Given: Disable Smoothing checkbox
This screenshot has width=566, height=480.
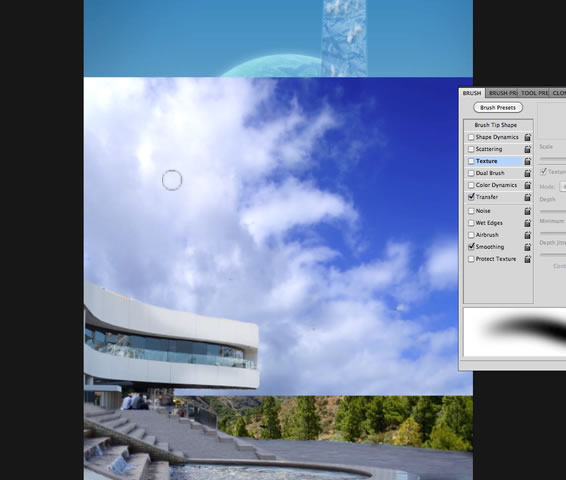Looking at the screenshot, I should (x=471, y=247).
